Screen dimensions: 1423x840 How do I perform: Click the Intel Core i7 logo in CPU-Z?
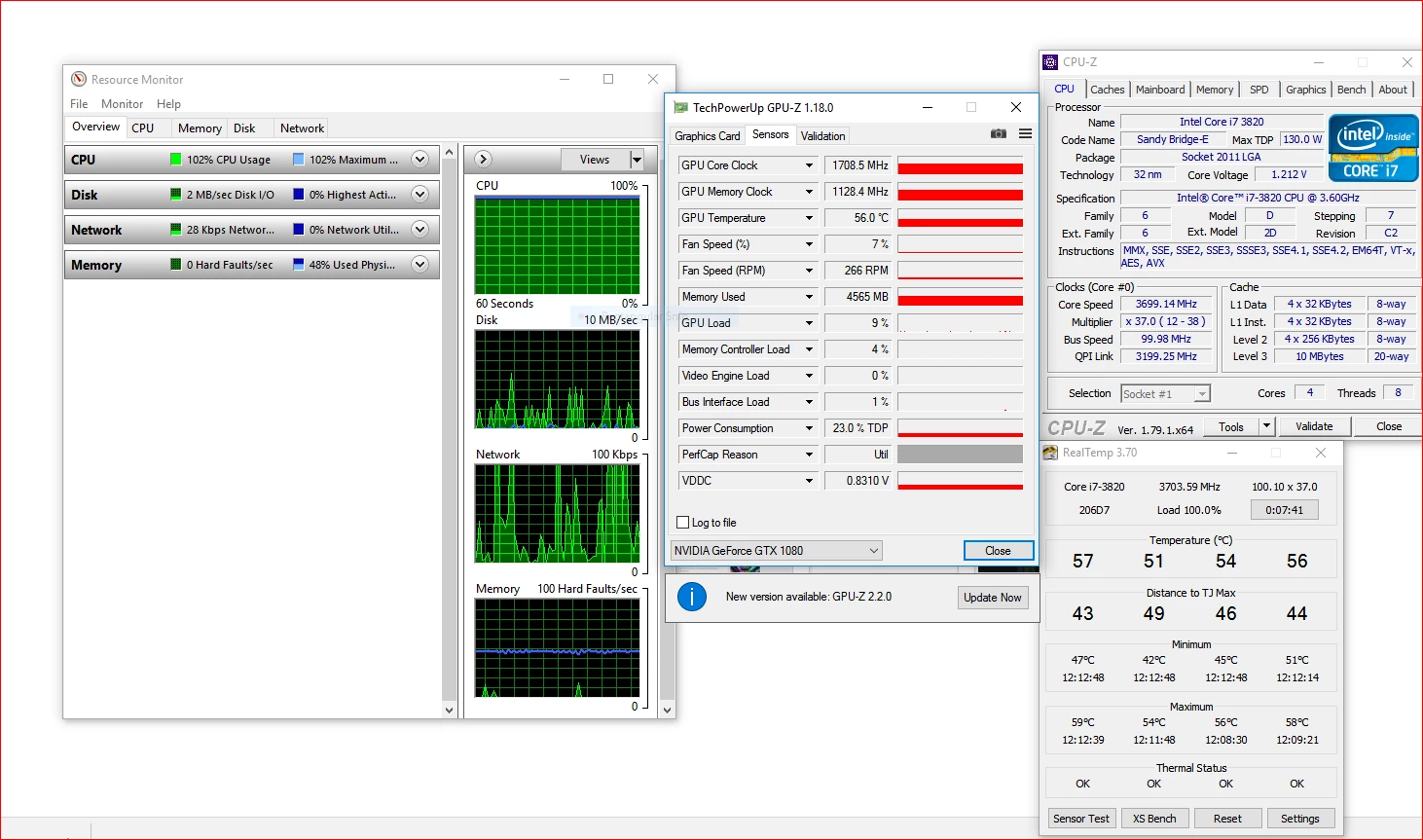tap(1373, 148)
